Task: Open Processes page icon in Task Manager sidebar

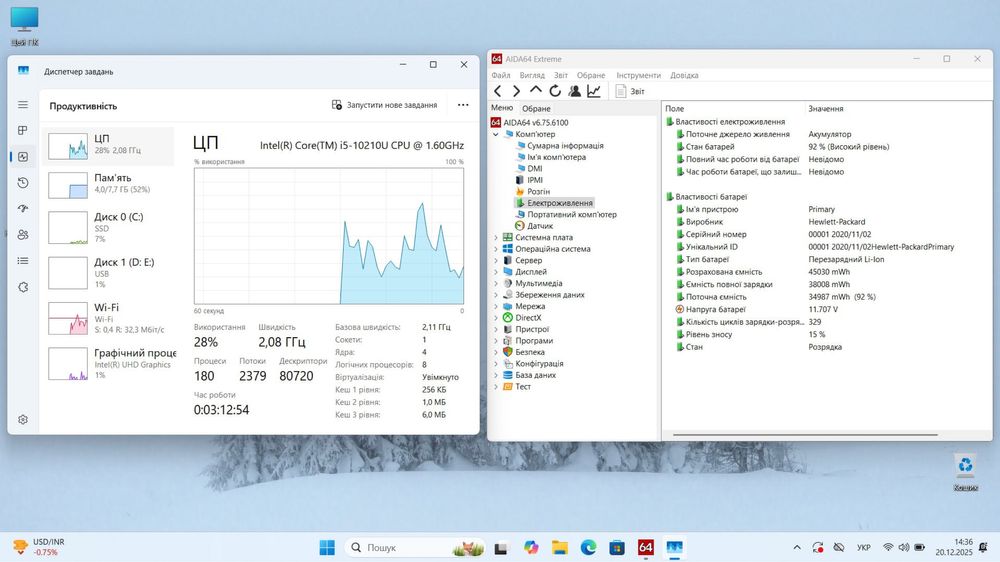Action: click(x=23, y=131)
